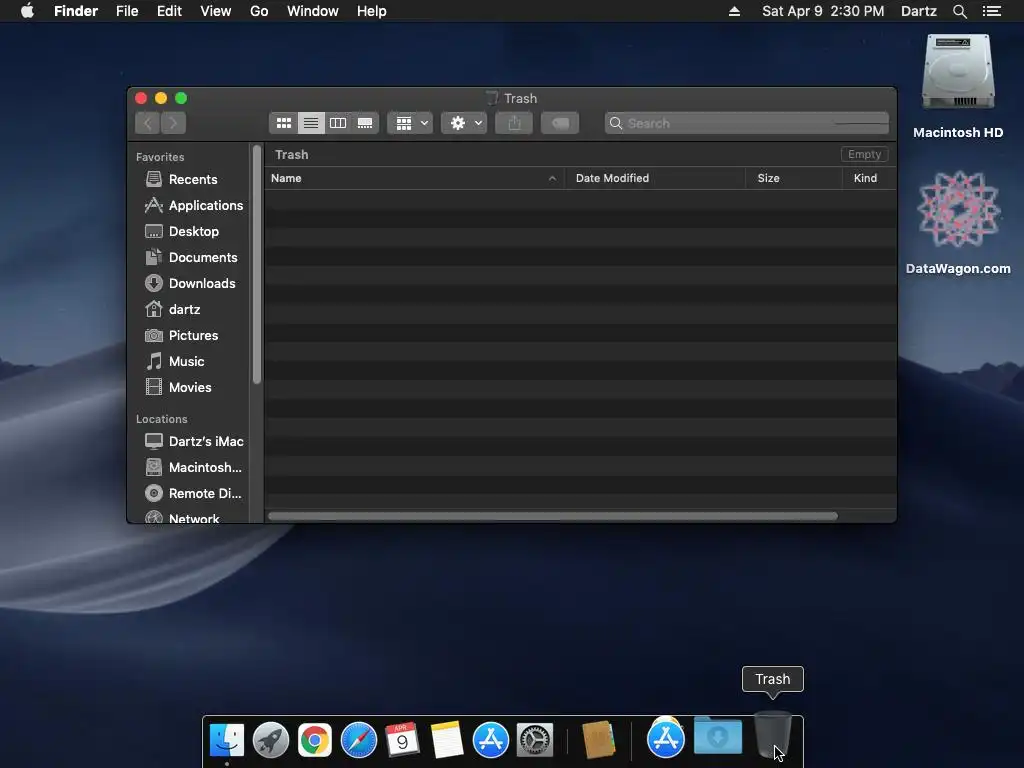Open Downloads folder stack in Dock

pyautogui.click(x=718, y=737)
